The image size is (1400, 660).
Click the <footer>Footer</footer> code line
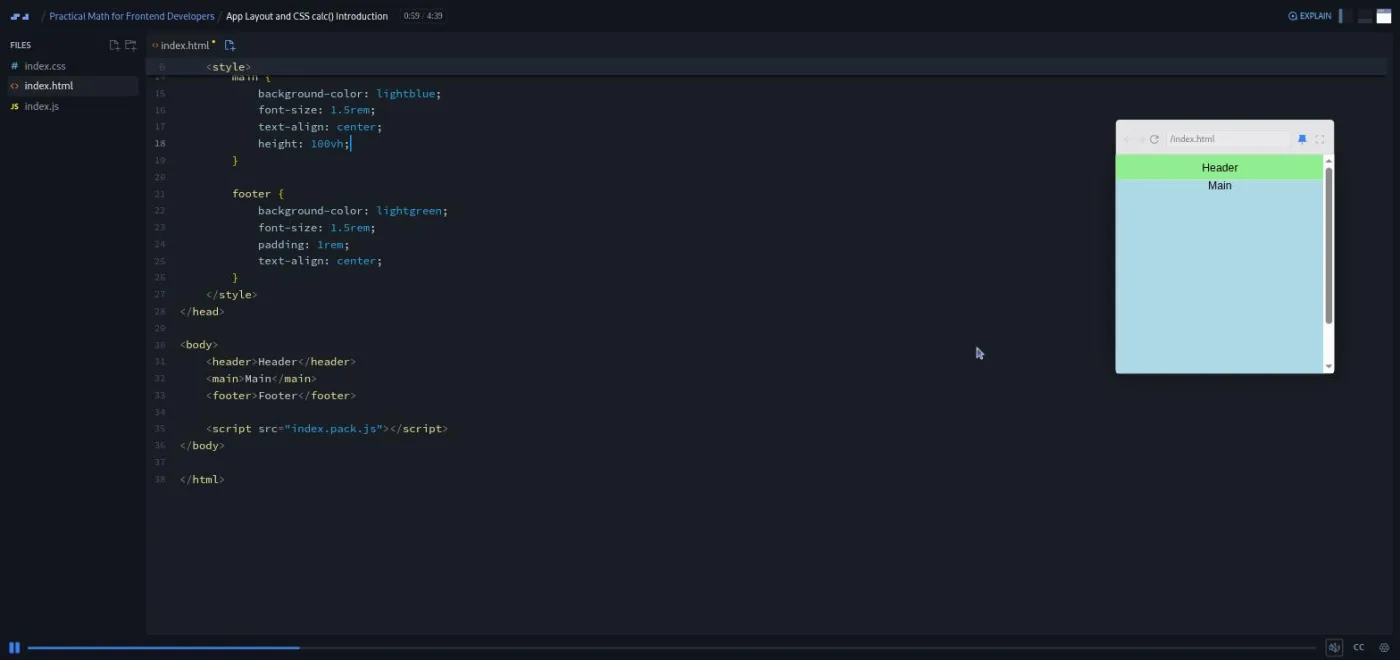(281, 396)
